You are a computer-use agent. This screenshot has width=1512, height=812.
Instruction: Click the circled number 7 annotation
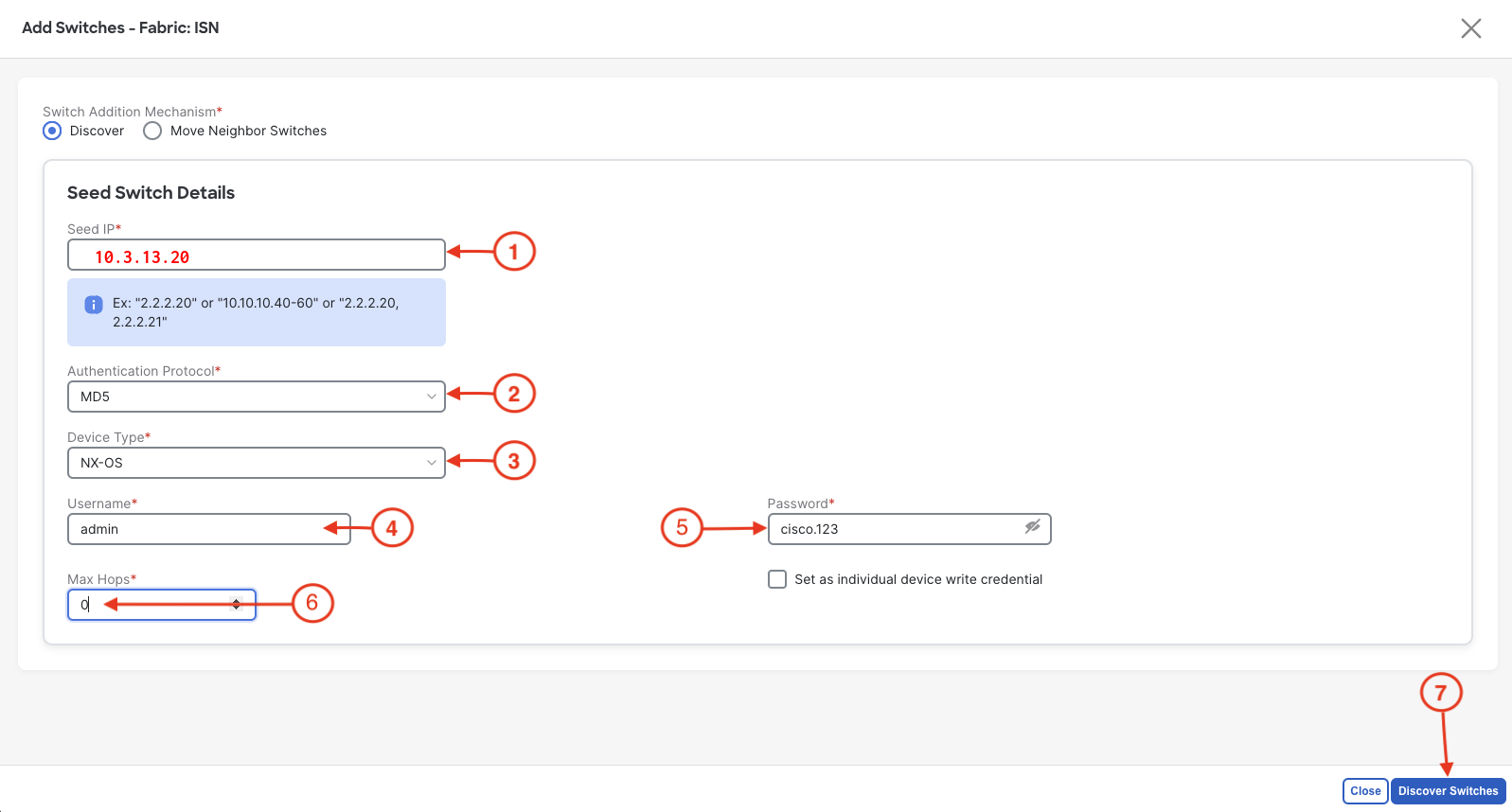point(1441,693)
